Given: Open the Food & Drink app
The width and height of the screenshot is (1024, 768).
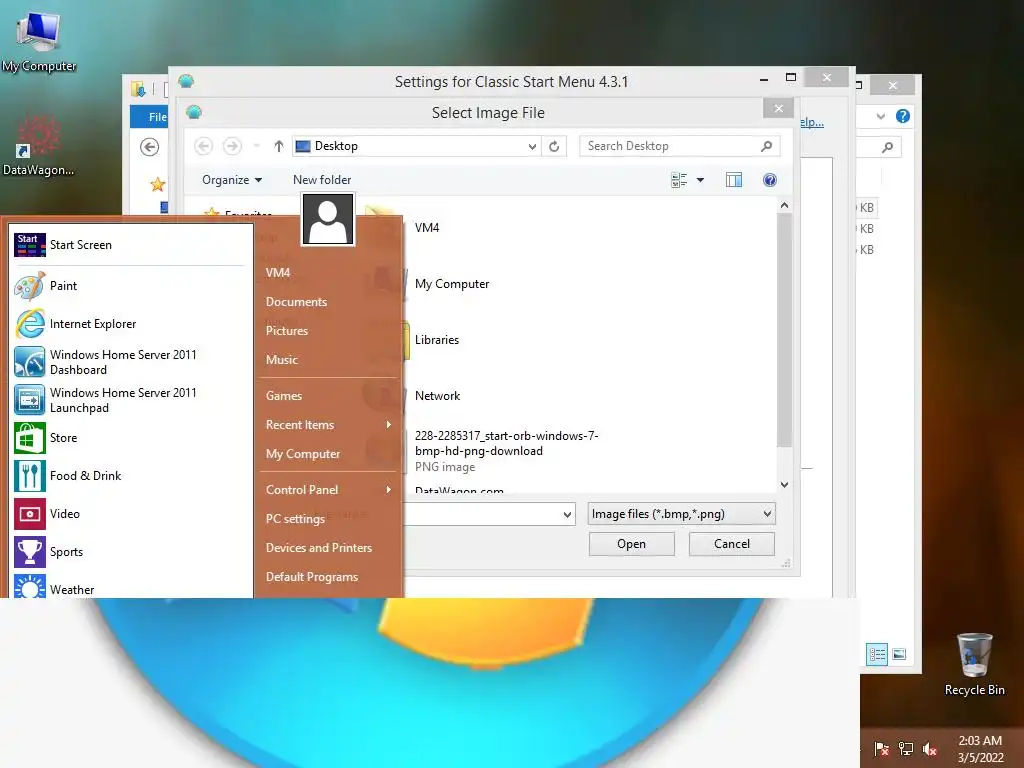Looking at the screenshot, I should (x=131, y=475).
